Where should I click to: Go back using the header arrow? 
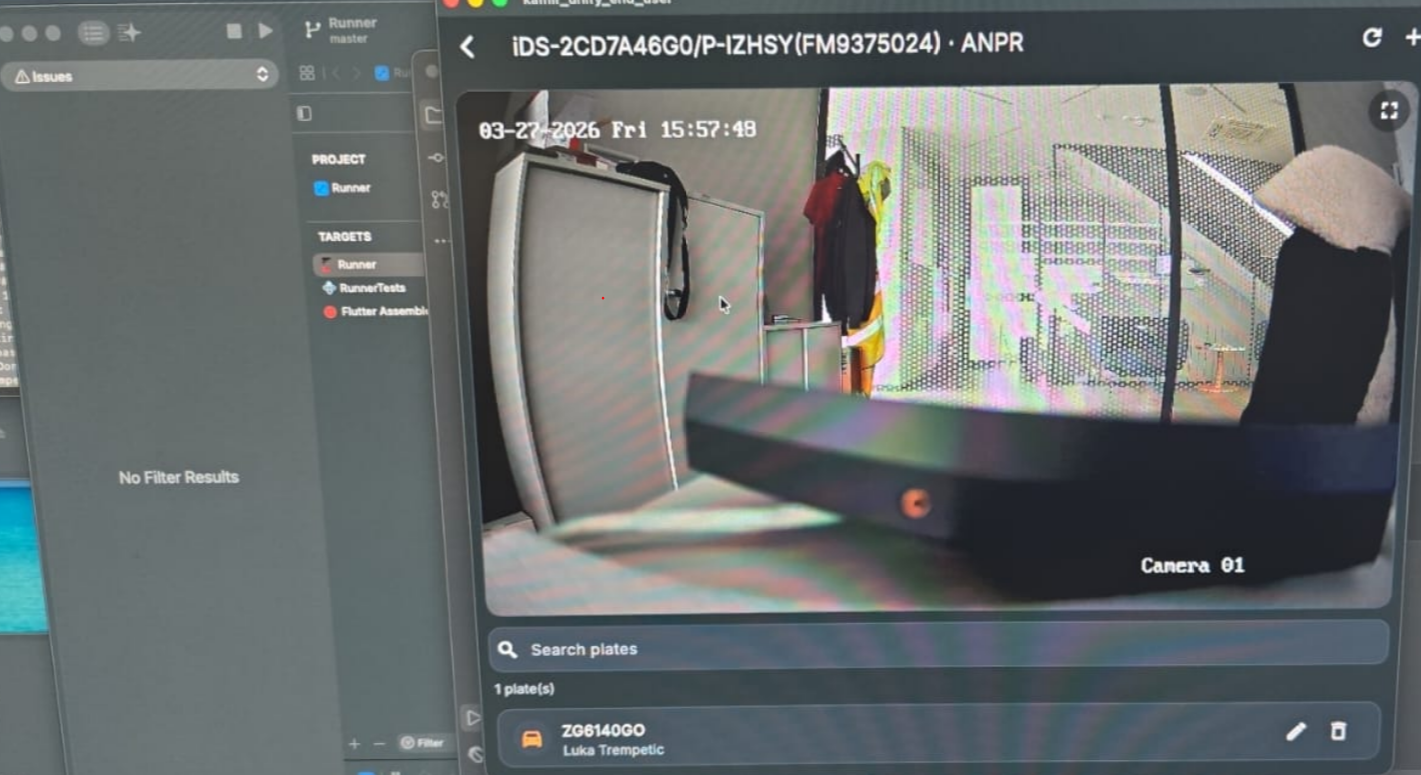[467, 46]
